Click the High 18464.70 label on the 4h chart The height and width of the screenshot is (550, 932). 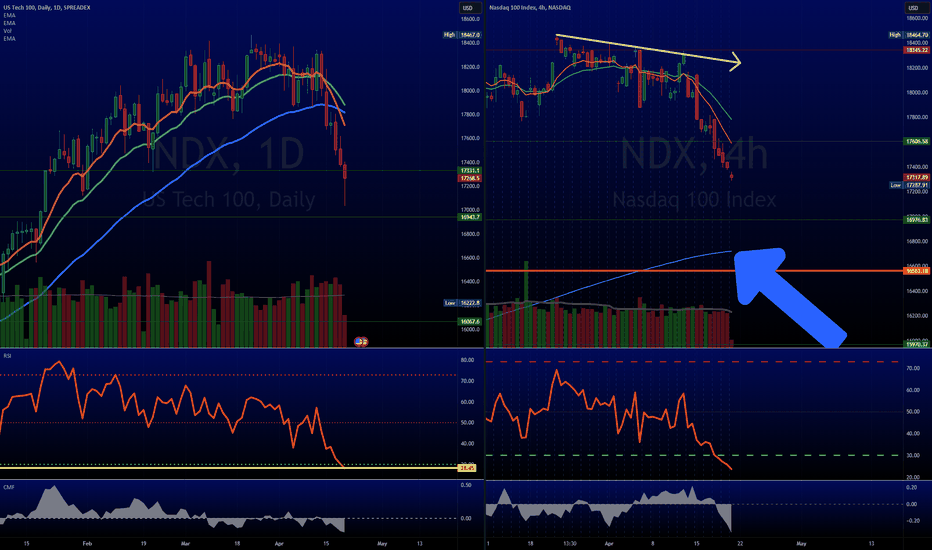[908, 35]
